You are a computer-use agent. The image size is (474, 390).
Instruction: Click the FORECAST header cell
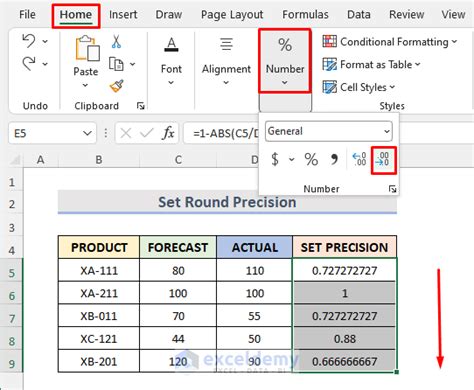pos(178,247)
